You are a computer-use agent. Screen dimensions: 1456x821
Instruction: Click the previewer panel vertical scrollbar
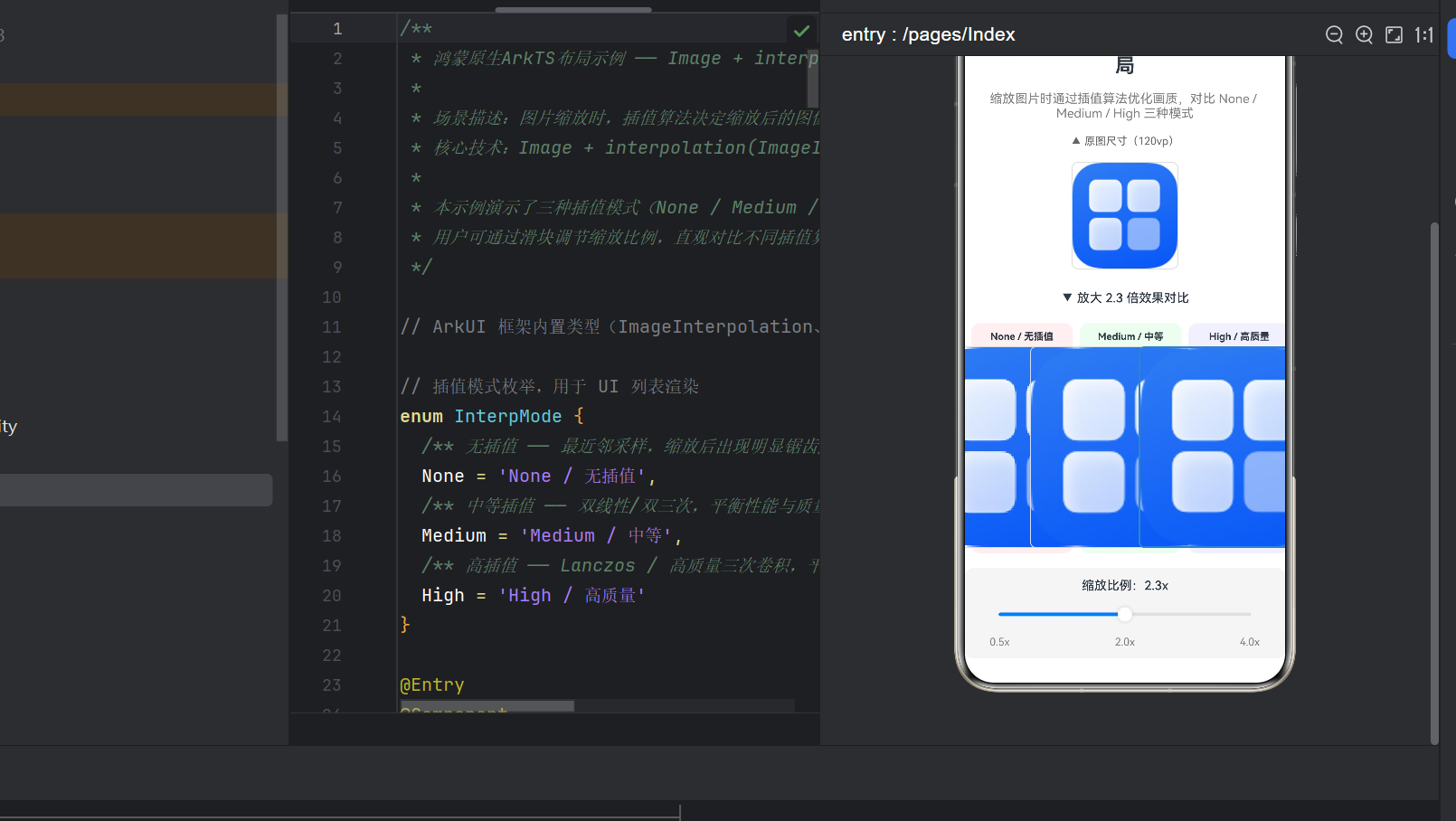click(x=1434, y=484)
